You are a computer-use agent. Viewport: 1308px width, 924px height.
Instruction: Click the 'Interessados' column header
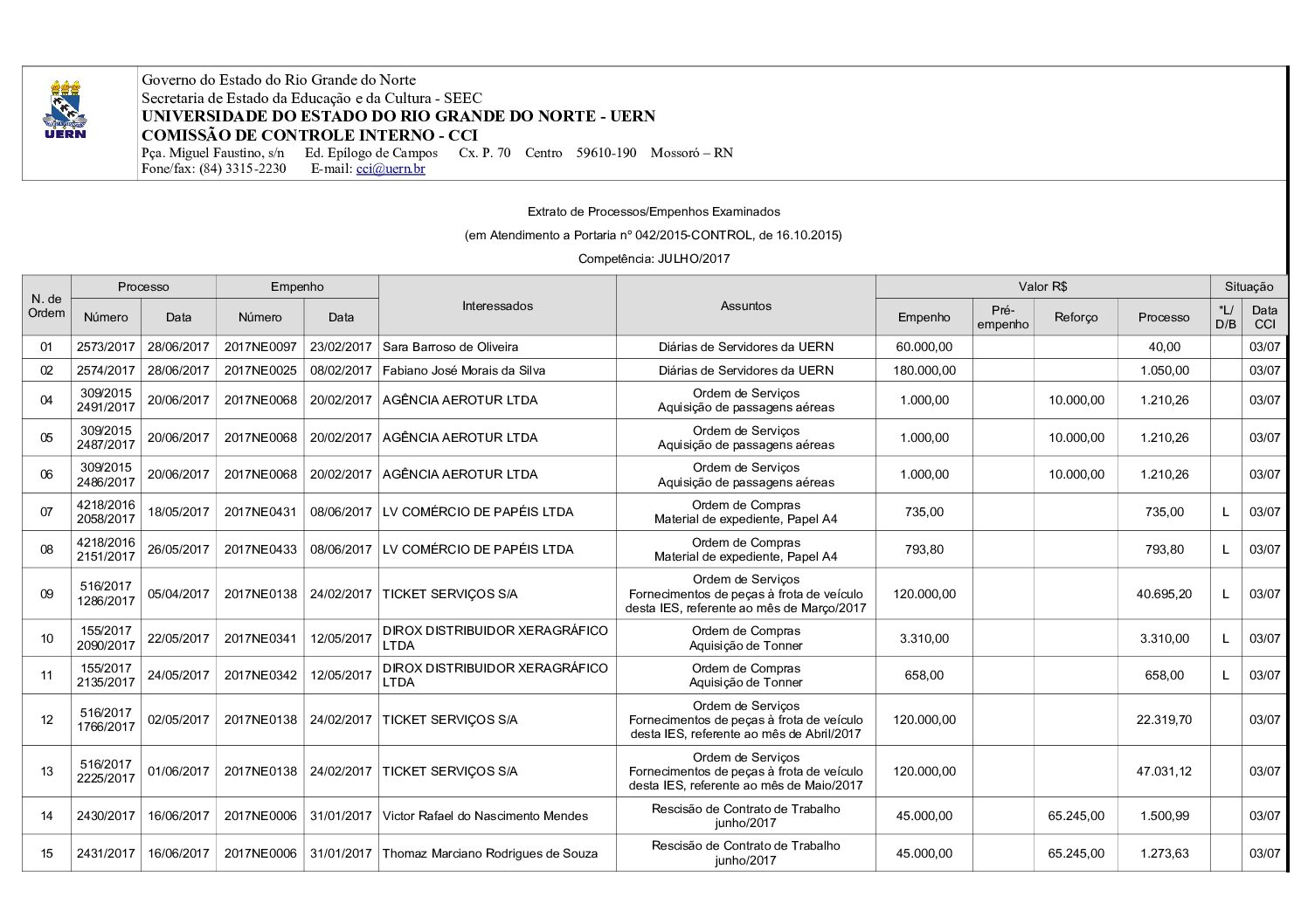click(x=497, y=306)
